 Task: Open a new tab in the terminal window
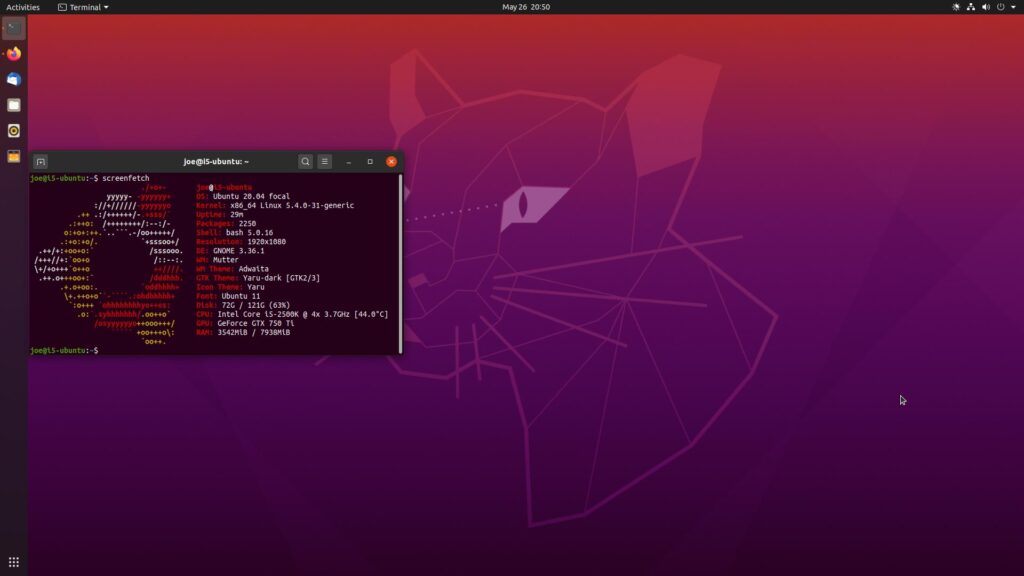(x=40, y=162)
